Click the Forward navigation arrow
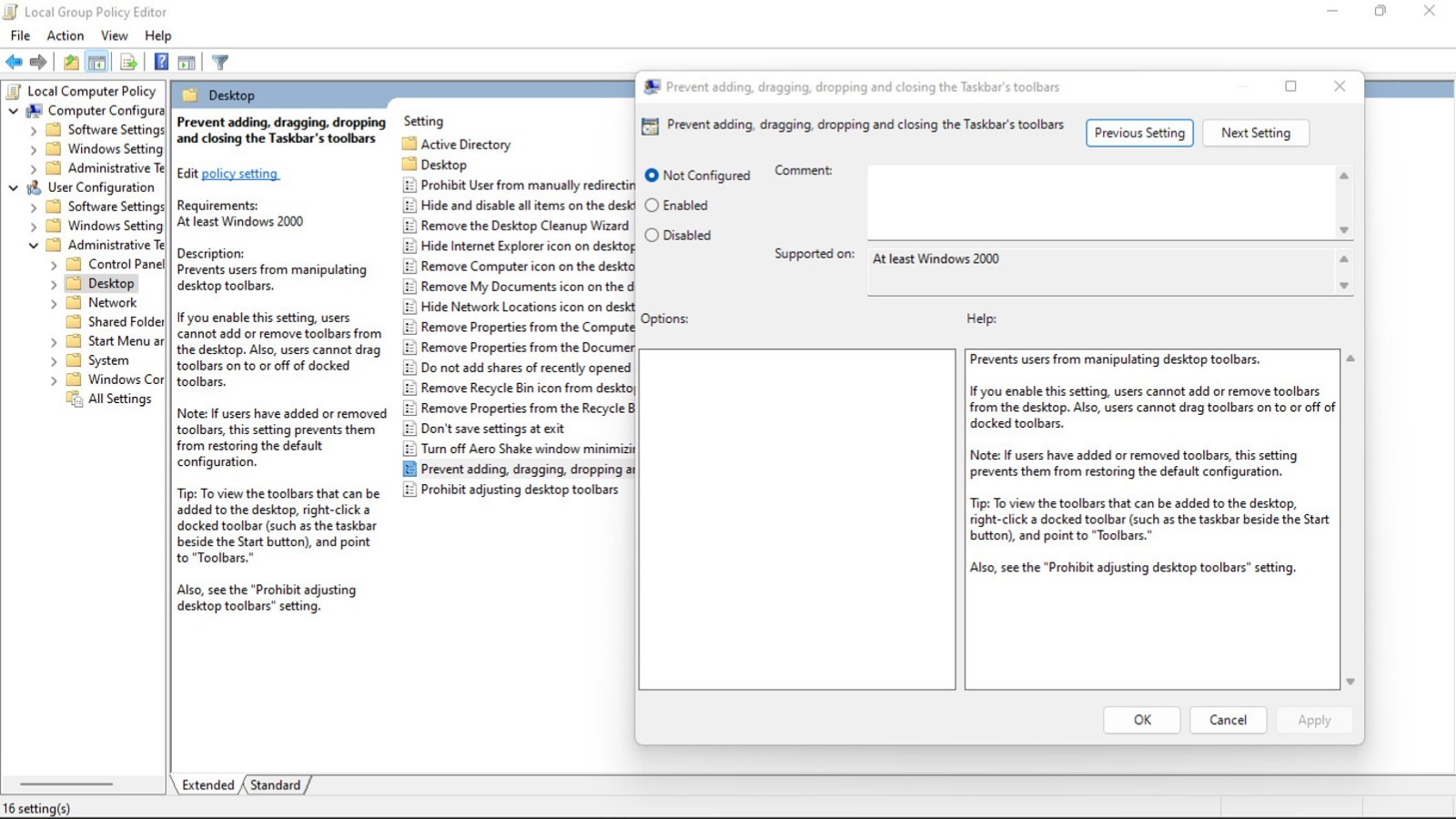Screen dimensions: 1456x819 point(38,62)
